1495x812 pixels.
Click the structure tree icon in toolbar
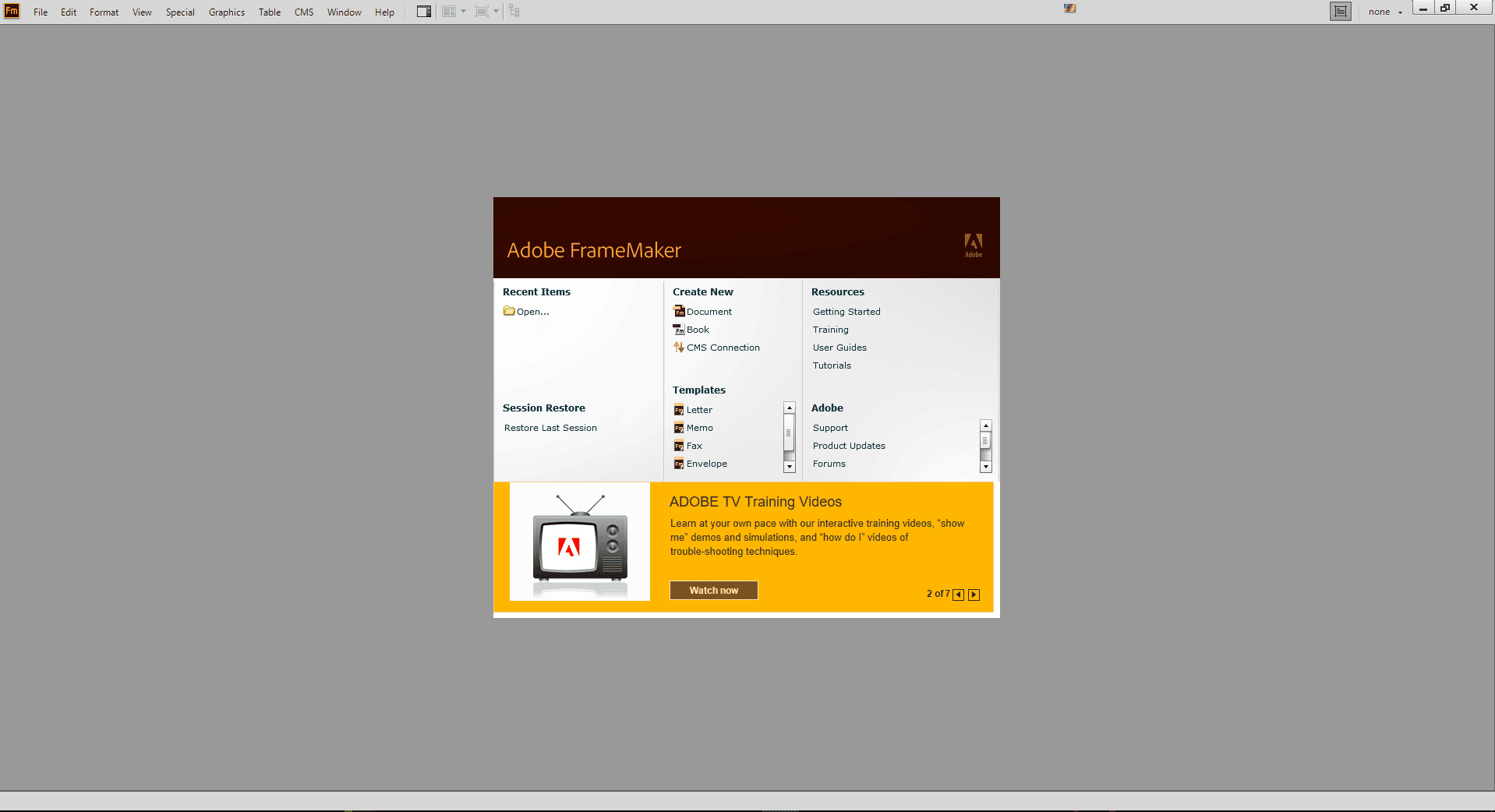click(514, 11)
